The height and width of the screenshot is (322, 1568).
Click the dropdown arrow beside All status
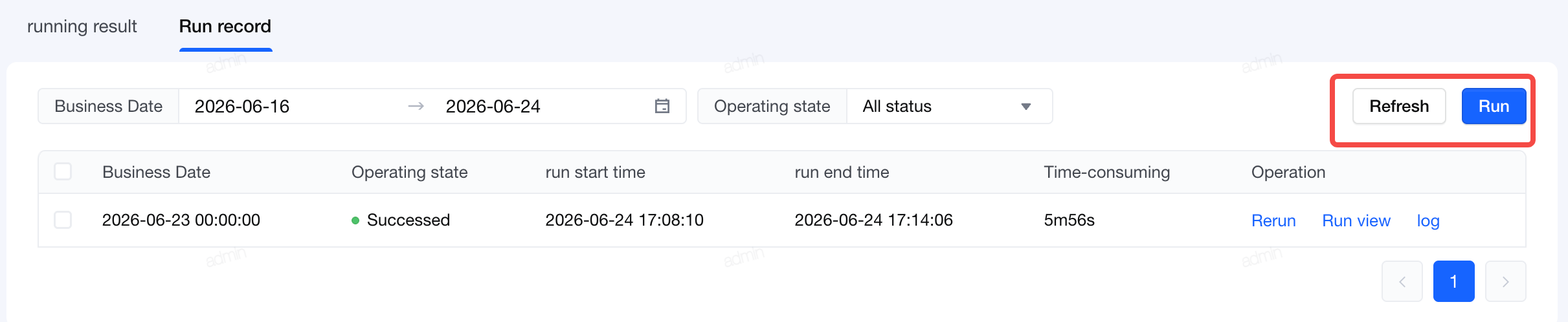pos(1025,107)
